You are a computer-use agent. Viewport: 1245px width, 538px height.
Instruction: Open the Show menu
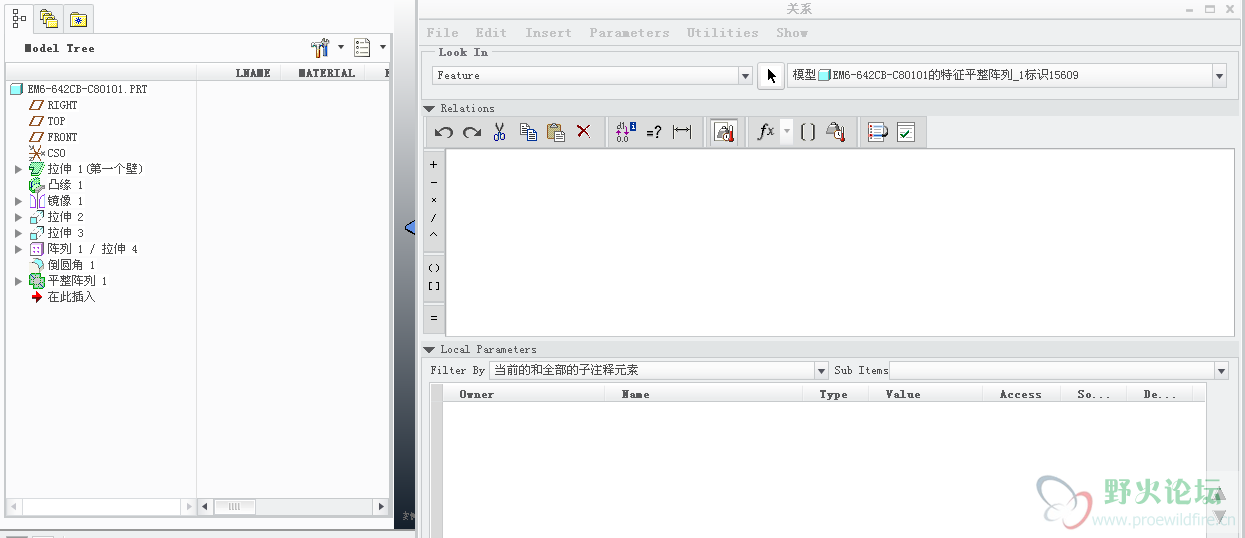[792, 33]
